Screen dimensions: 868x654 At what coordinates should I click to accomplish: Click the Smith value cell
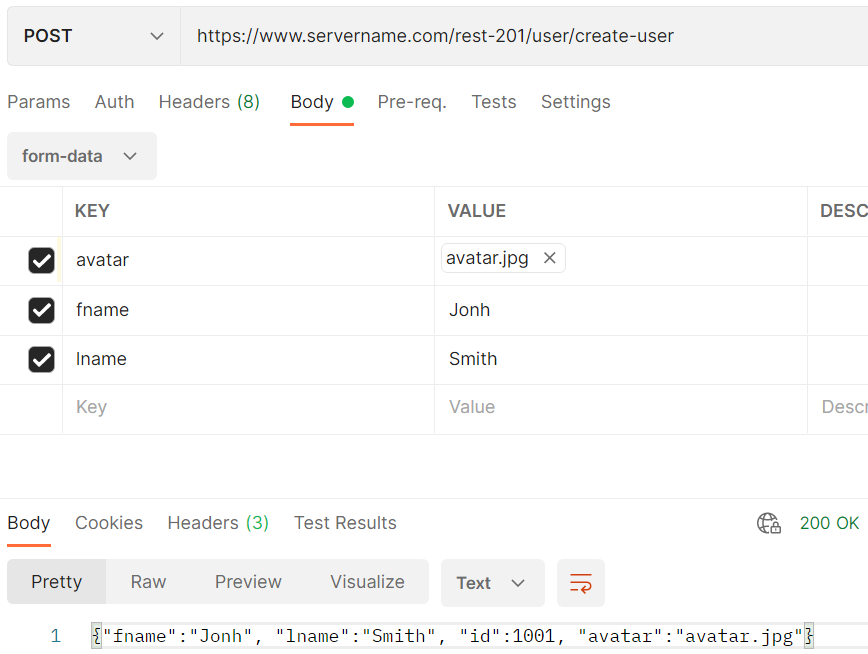621,360
